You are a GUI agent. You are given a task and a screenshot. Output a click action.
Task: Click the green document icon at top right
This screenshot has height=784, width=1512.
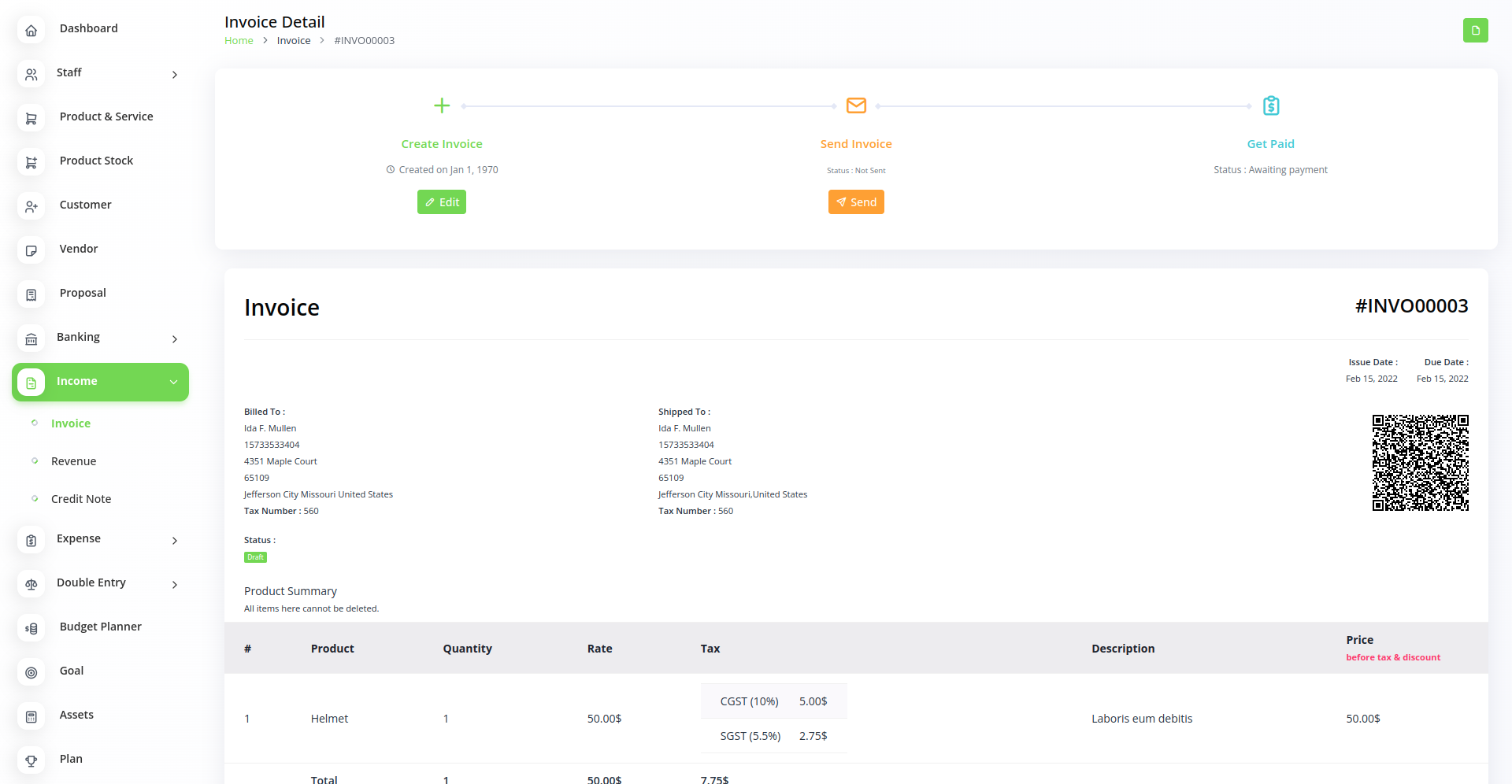coord(1475,31)
